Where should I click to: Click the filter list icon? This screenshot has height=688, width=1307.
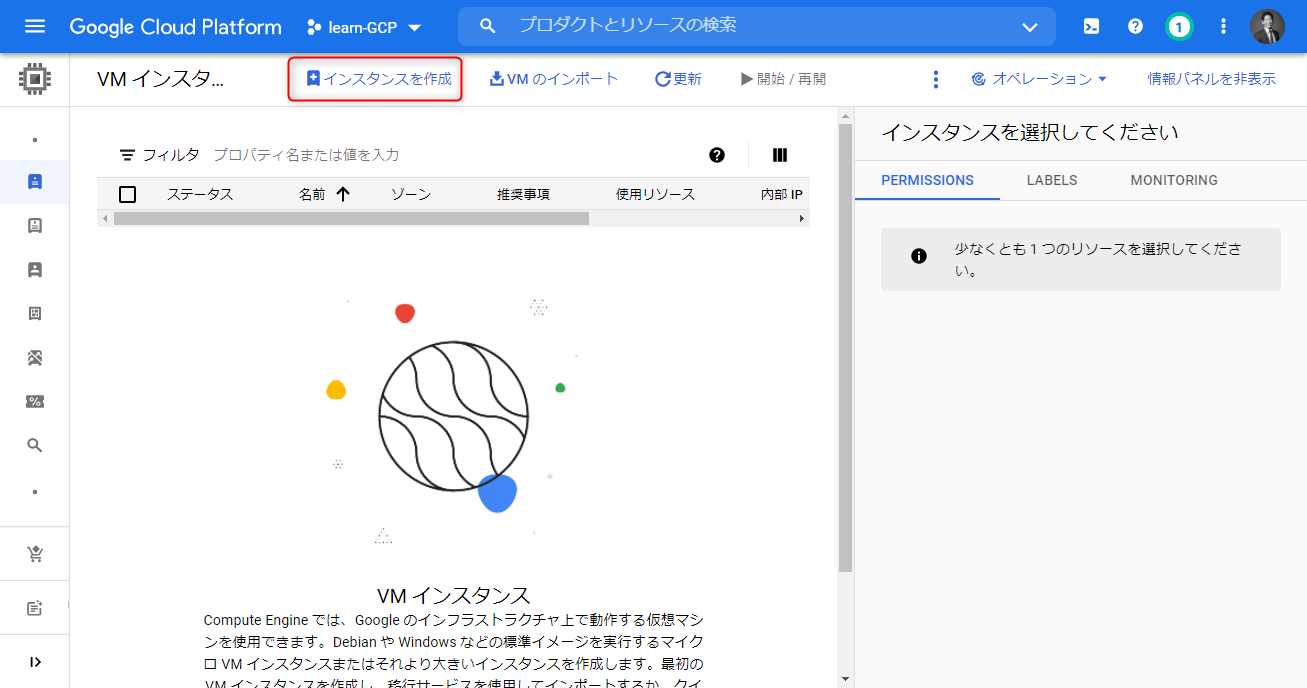[x=127, y=155]
